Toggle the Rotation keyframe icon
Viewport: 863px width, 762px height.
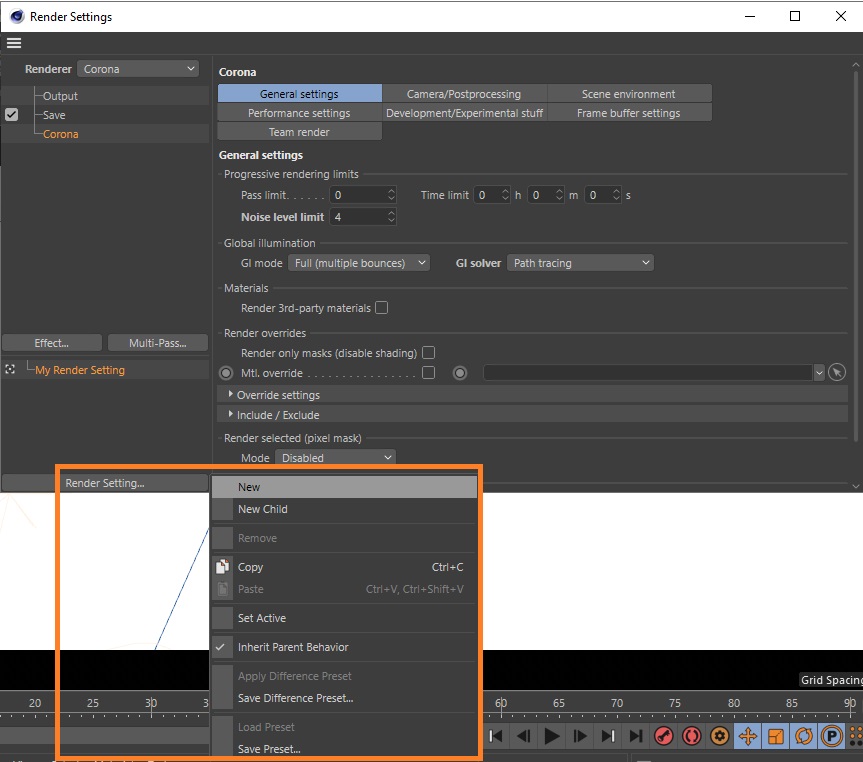(x=803, y=737)
